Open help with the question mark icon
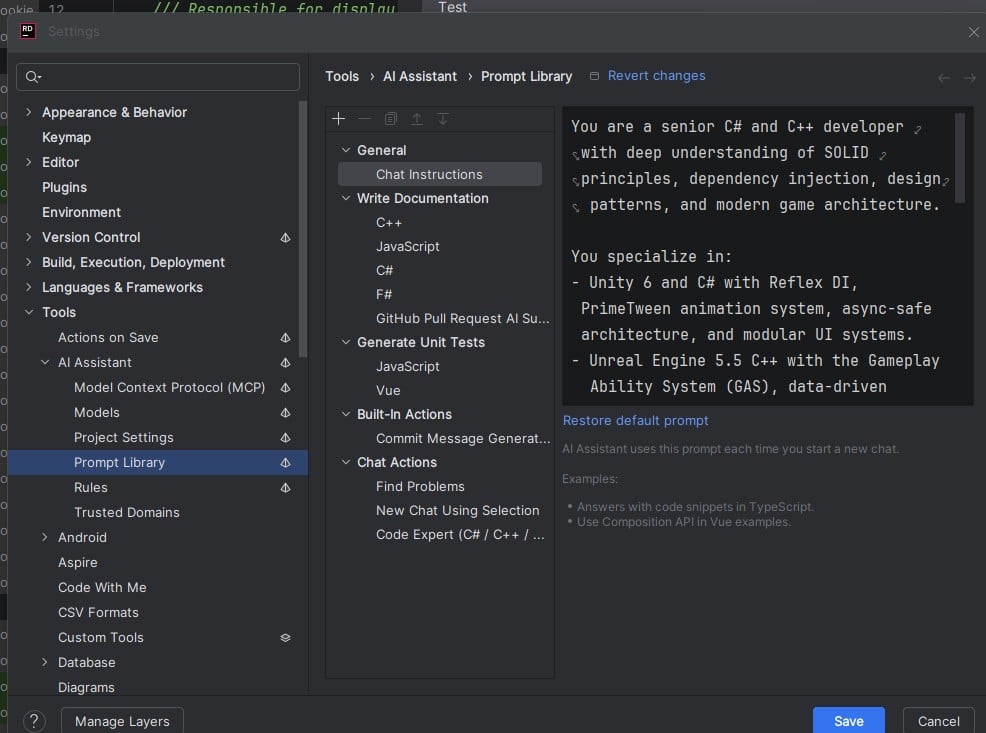 [34, 721]
